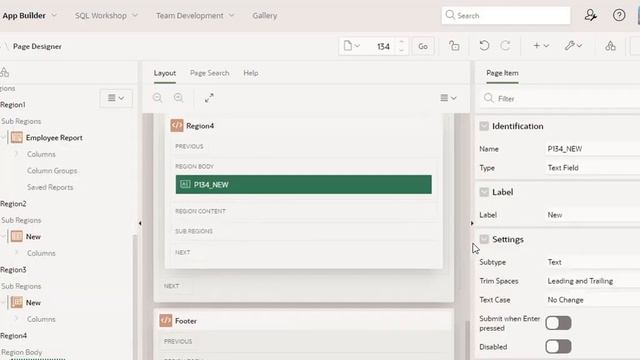Image resolution: width=640 pixels, height=360 pixels.
Task: Zoom out the layout view
Action: click(x=158, y=98)
